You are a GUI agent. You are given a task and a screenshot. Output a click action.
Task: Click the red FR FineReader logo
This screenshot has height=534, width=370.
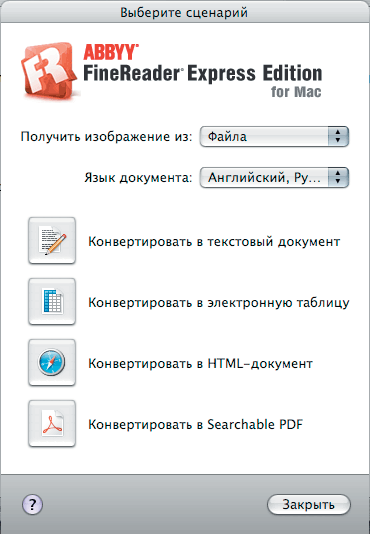tap(49, 70)
